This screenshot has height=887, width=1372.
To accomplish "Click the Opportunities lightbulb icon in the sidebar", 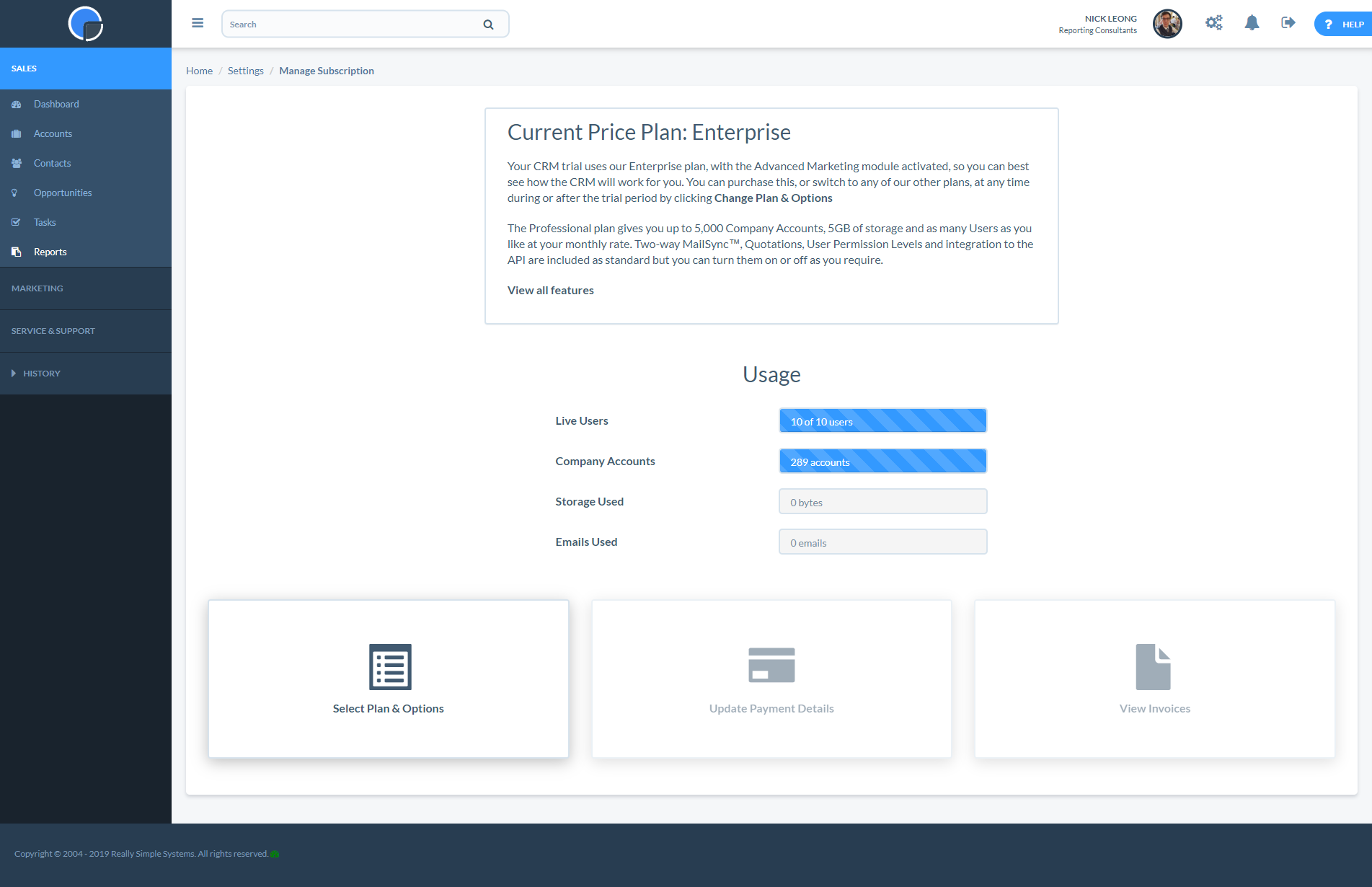I will [x=15, y=193].
